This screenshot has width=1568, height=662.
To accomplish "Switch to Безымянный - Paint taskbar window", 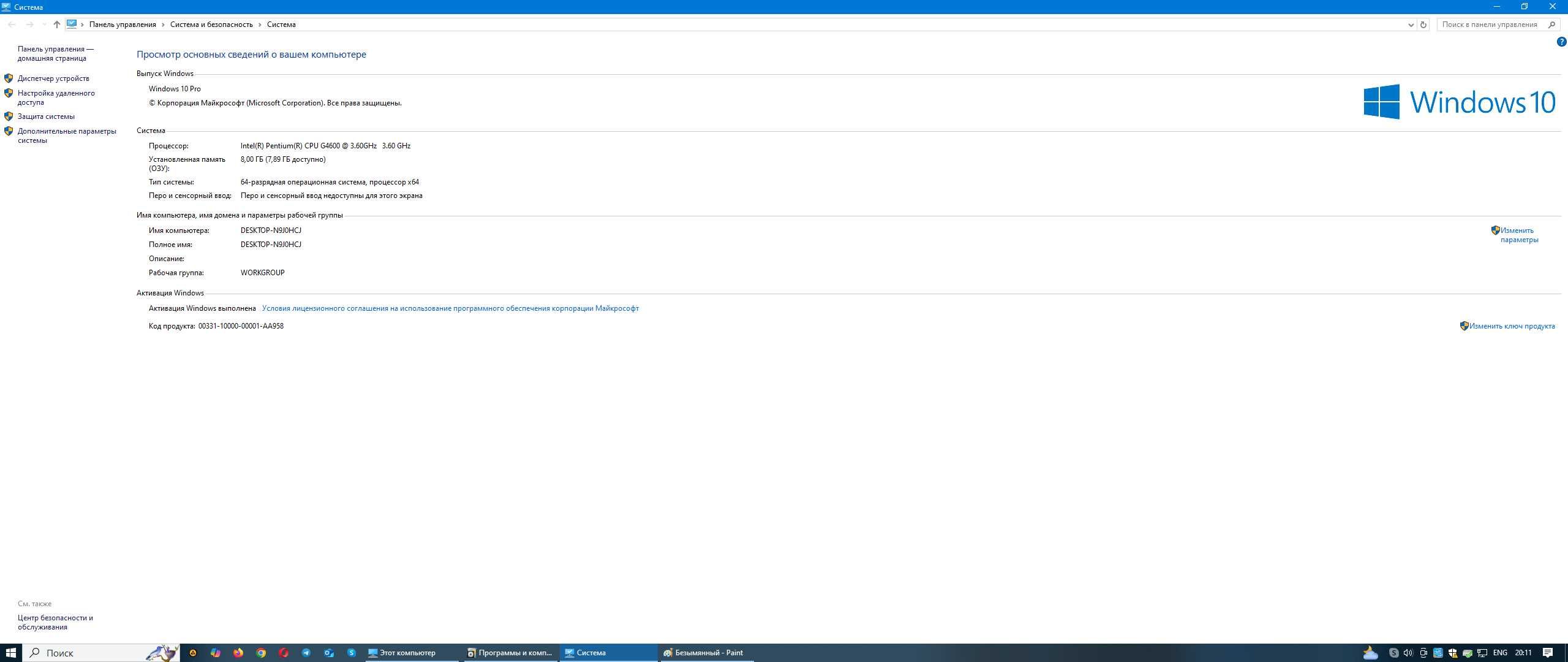I will tap(706, 653).
